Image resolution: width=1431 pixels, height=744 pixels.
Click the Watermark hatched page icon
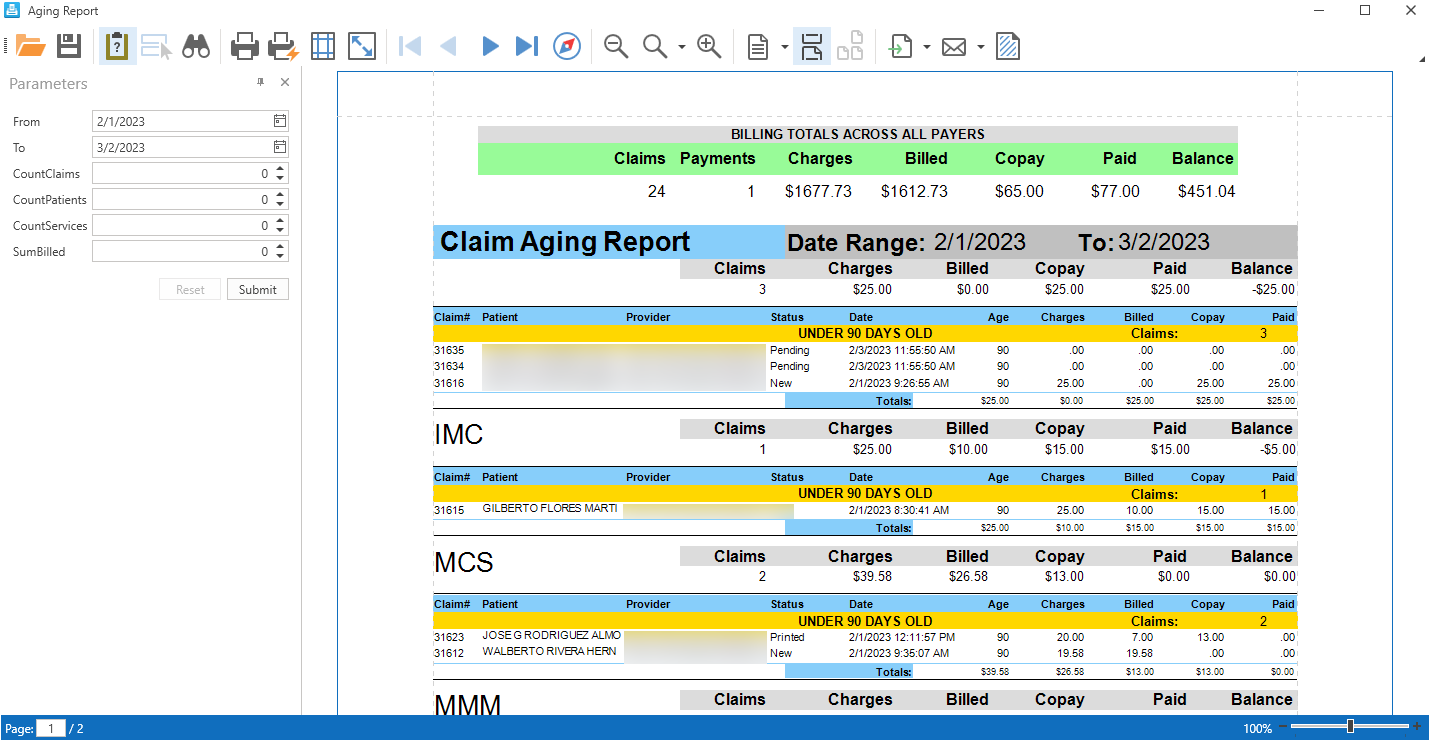tap(1008, 46)
